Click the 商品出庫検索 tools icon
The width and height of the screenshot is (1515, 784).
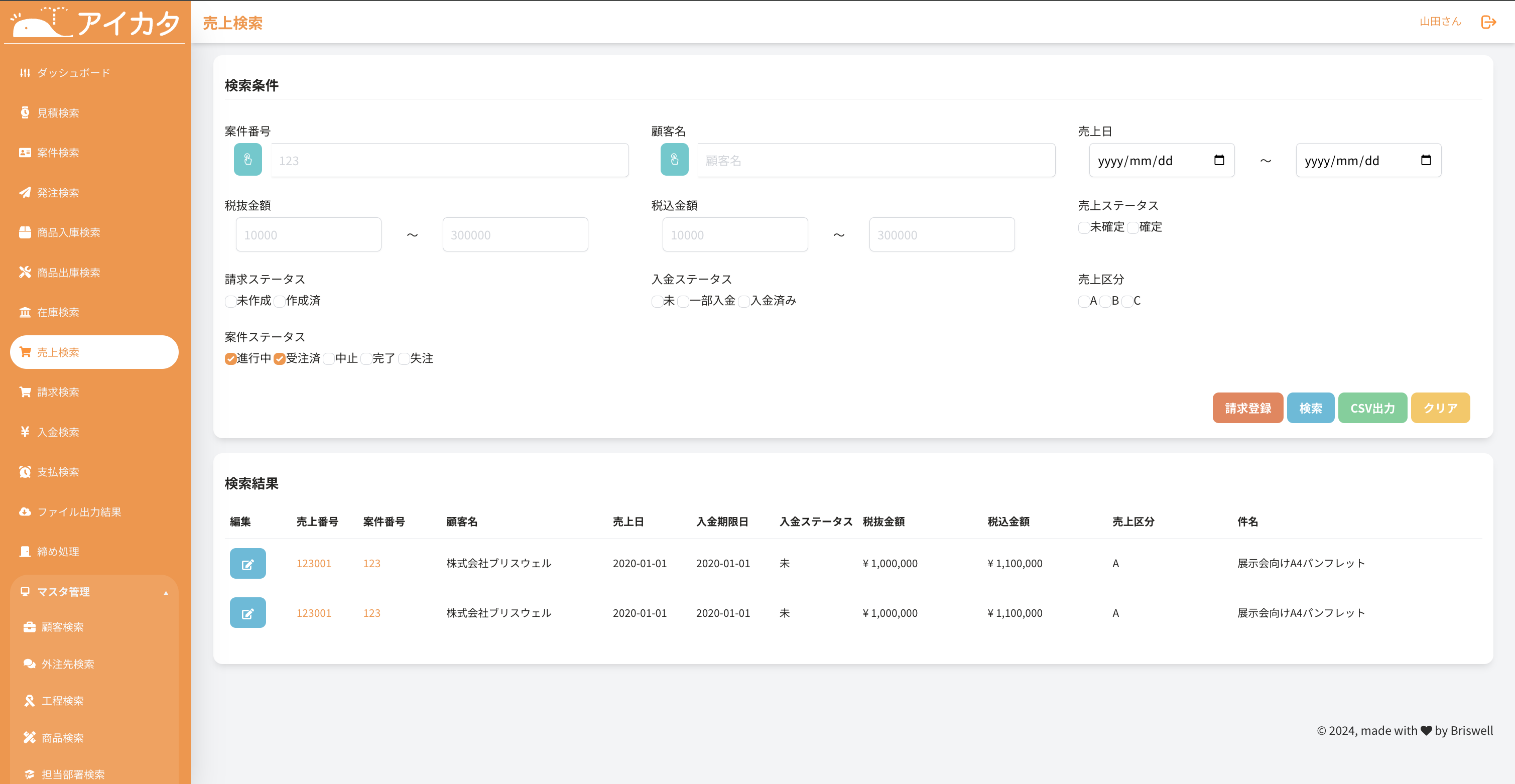[x=25, y=273]
